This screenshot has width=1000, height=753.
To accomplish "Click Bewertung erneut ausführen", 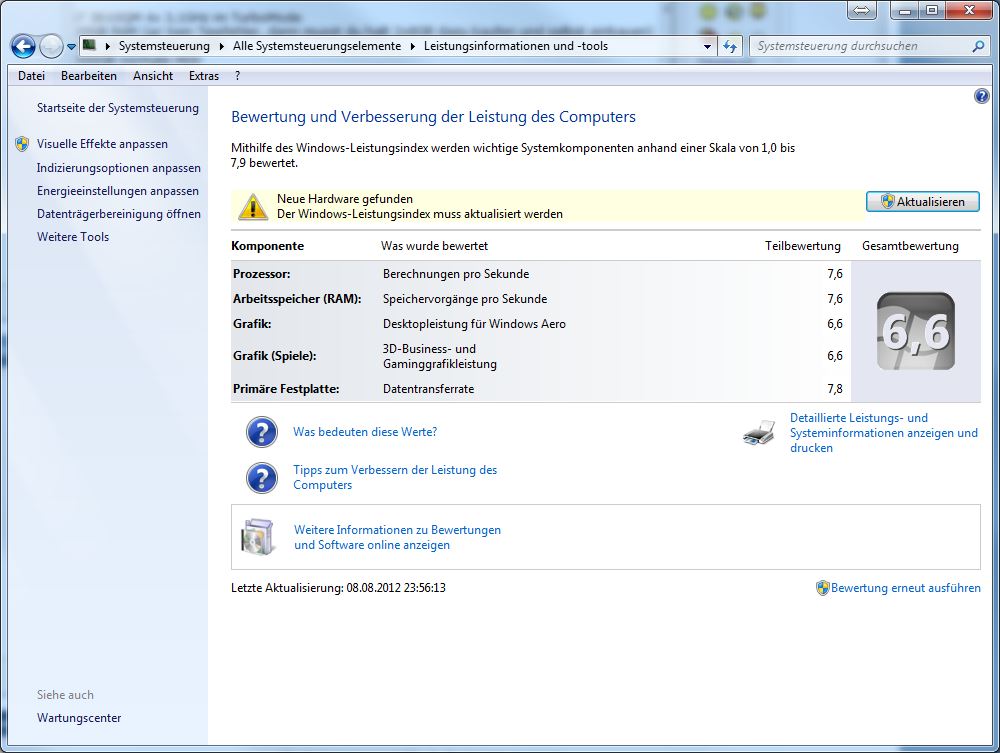I will [x=906, y=588].
